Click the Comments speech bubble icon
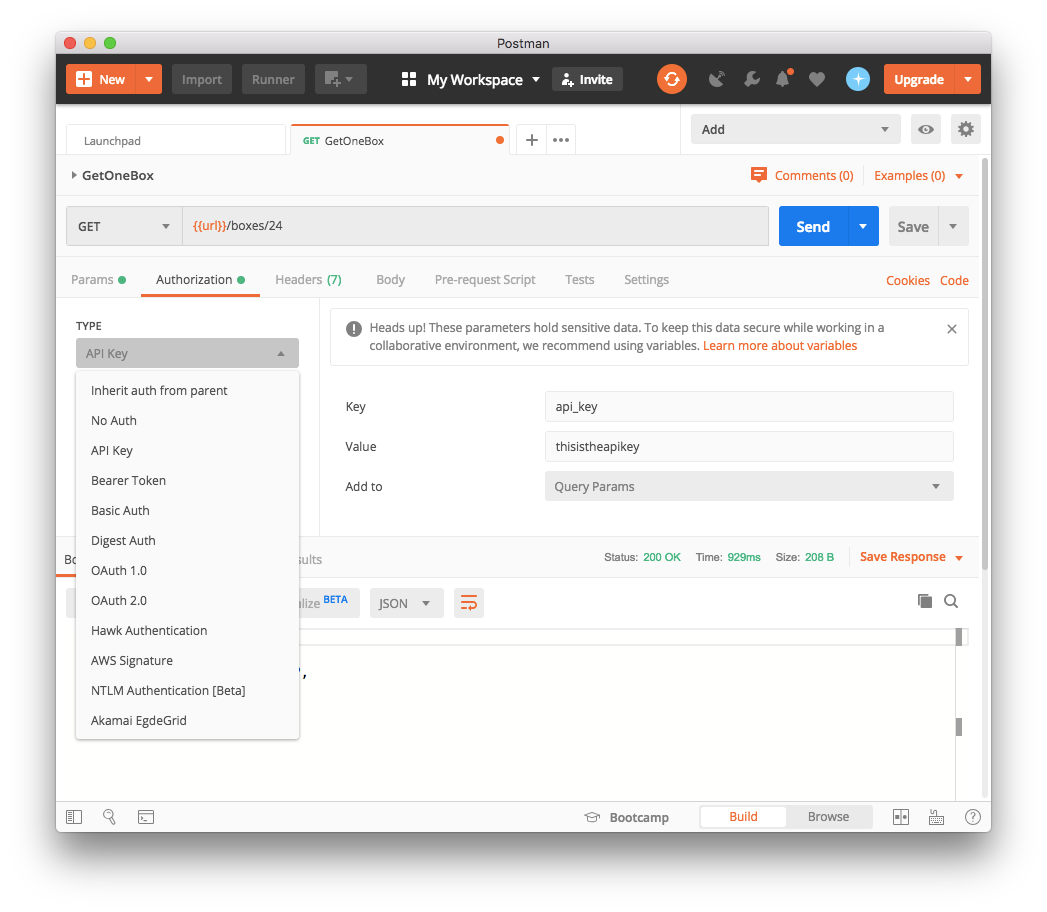 (759, 175)
